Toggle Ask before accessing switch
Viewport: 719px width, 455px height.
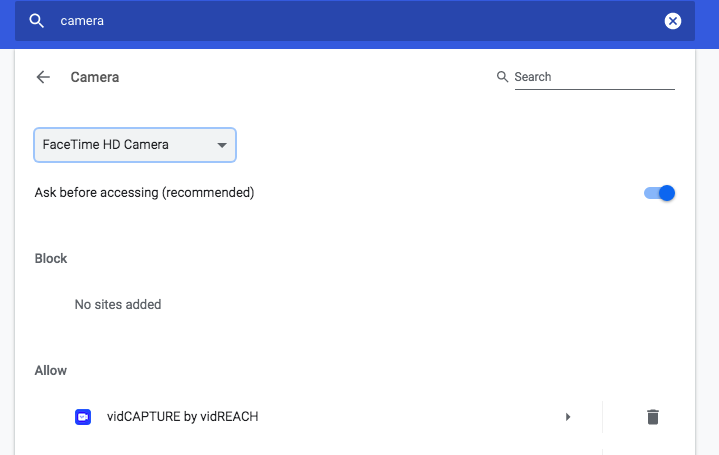[659, 193]
